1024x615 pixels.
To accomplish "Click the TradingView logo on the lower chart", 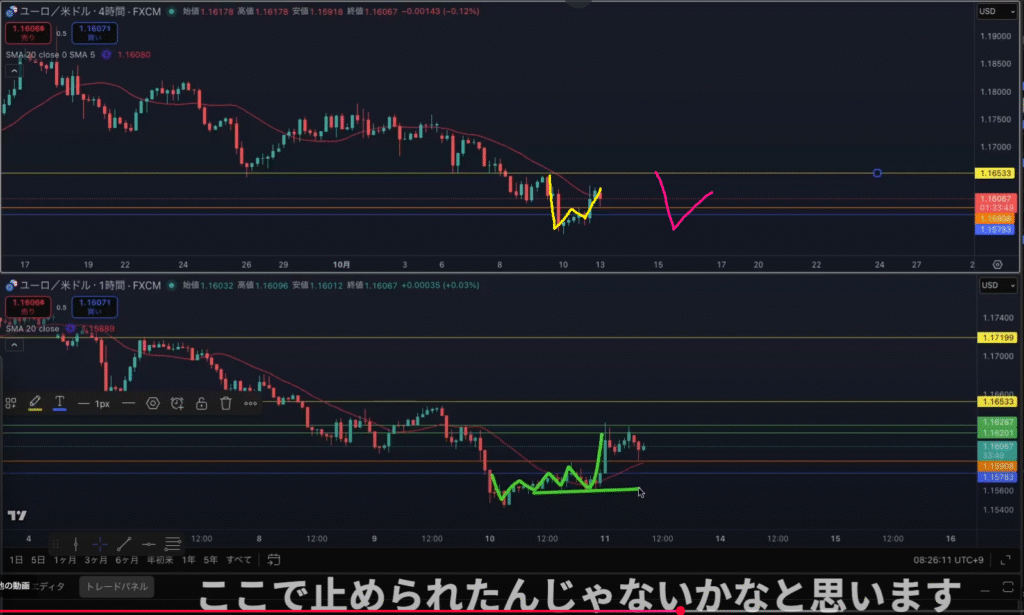I will click(17, 516).
